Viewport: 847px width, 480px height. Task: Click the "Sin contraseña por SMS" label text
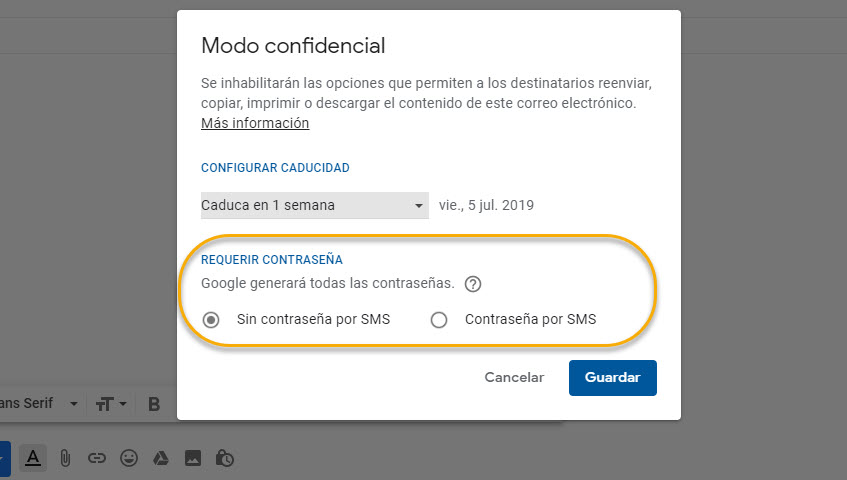click(313, 321)
